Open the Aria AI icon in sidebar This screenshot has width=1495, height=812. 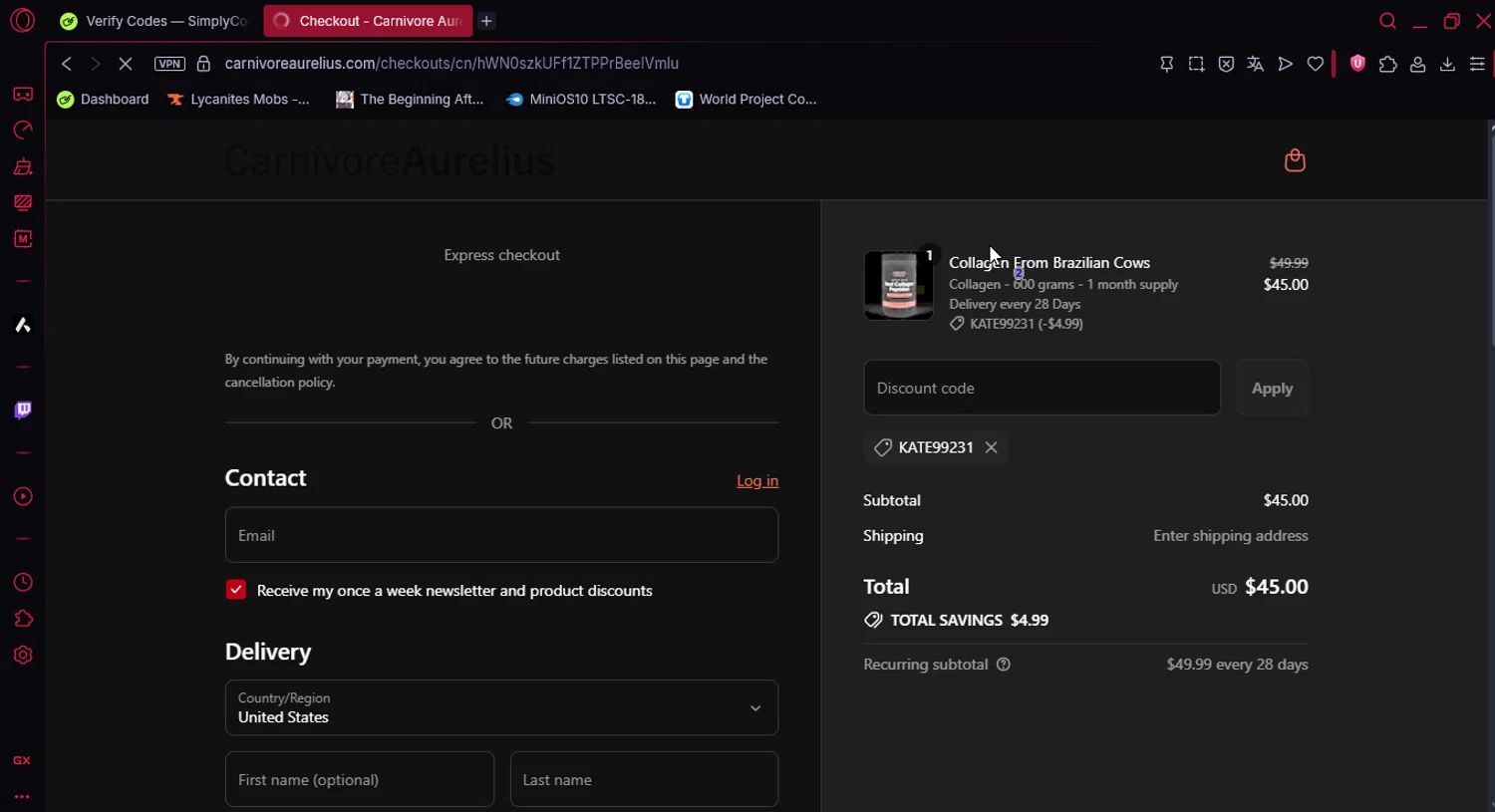(23, 325)
